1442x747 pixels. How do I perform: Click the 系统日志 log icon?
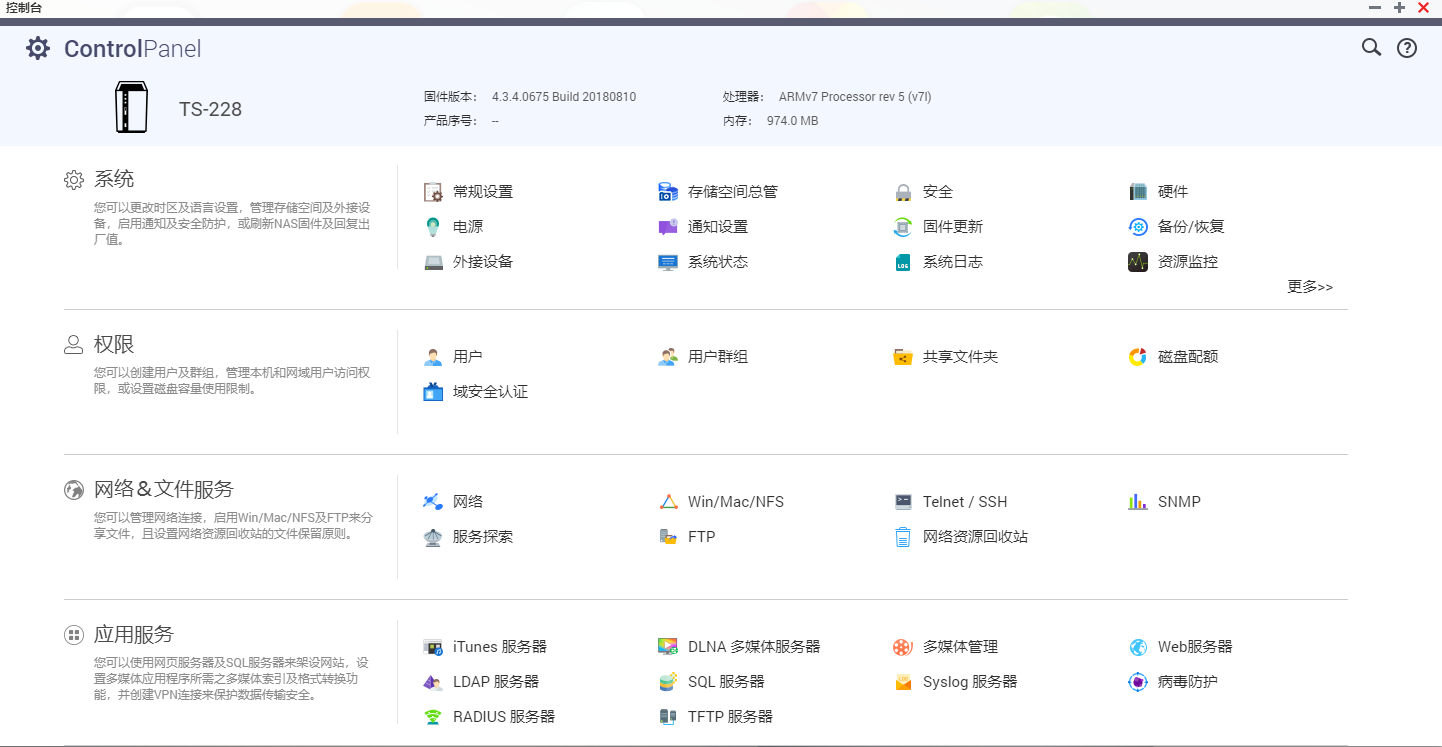(903, 262)
